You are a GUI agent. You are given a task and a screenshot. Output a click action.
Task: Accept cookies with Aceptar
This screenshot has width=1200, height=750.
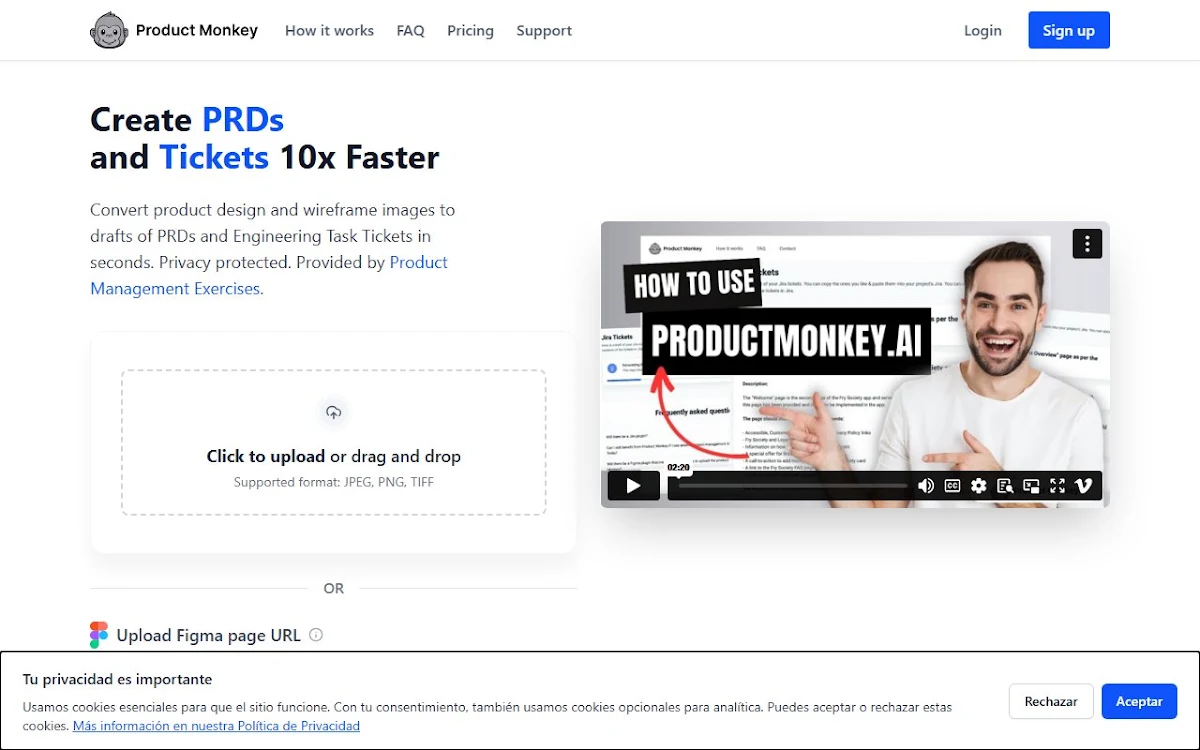pos(1139,701)
